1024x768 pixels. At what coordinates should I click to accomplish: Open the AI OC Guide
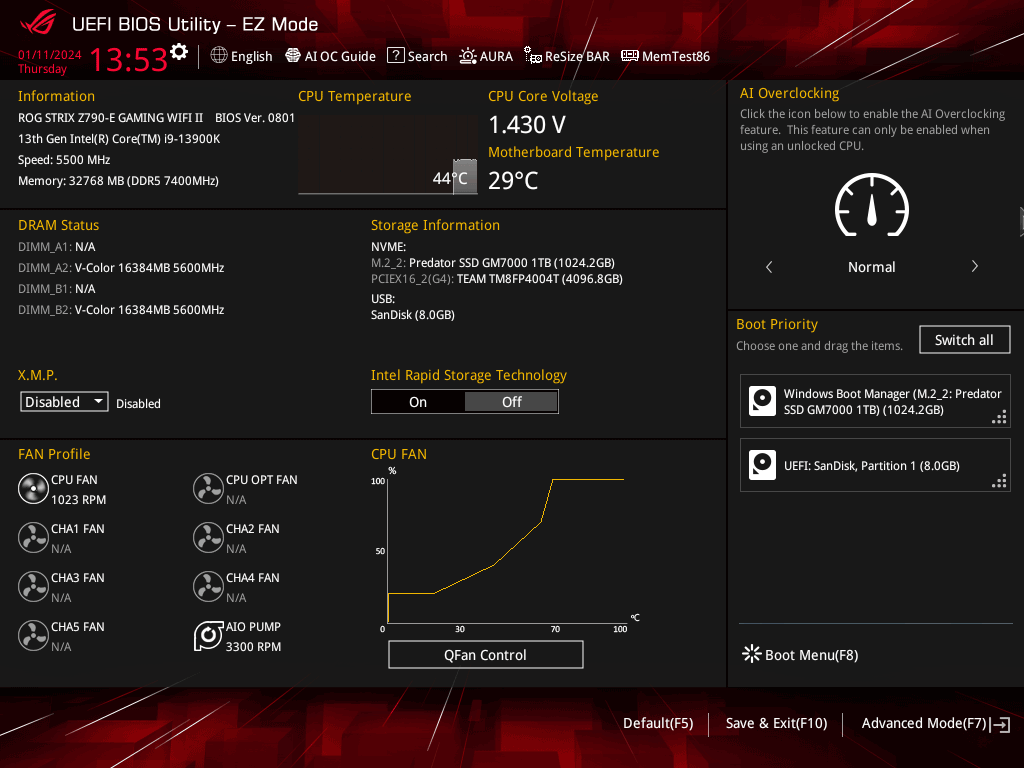pos(330,56)
